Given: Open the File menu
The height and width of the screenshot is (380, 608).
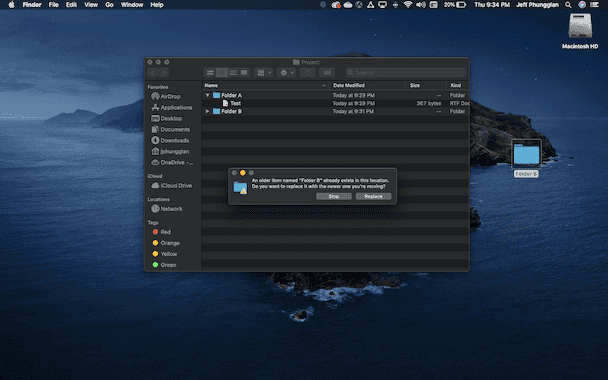Looking at the screenshot, I should 54,5.
